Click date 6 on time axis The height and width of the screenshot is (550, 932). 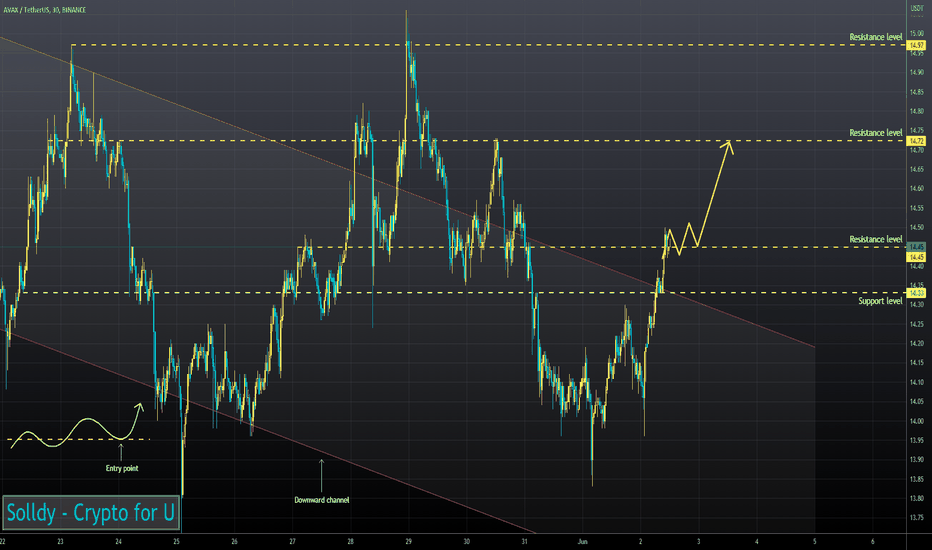click(873, 542)
